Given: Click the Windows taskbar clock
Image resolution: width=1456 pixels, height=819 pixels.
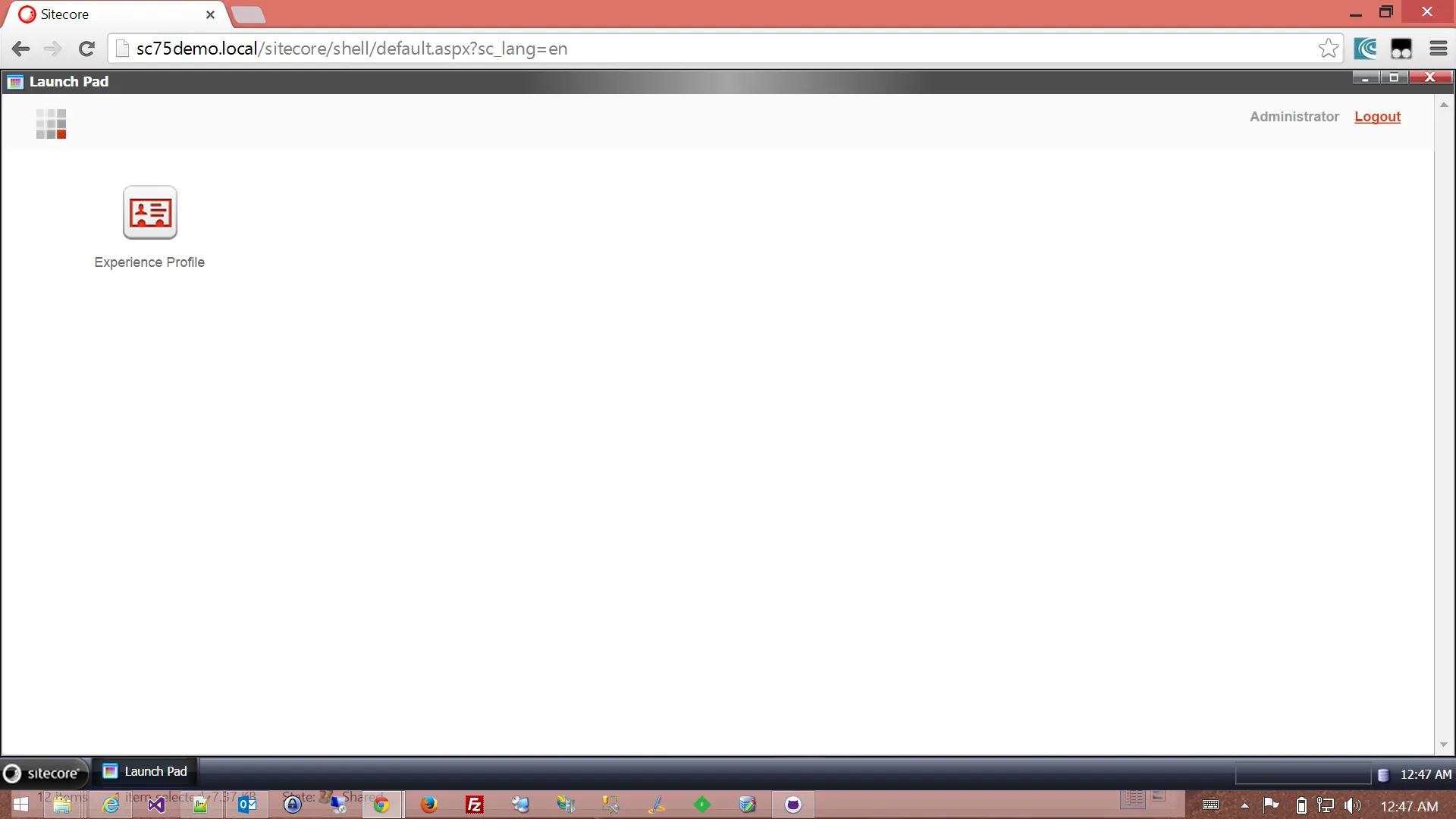Looking at the screenshot, I should pyautogui.click(x=1409, y=806).
